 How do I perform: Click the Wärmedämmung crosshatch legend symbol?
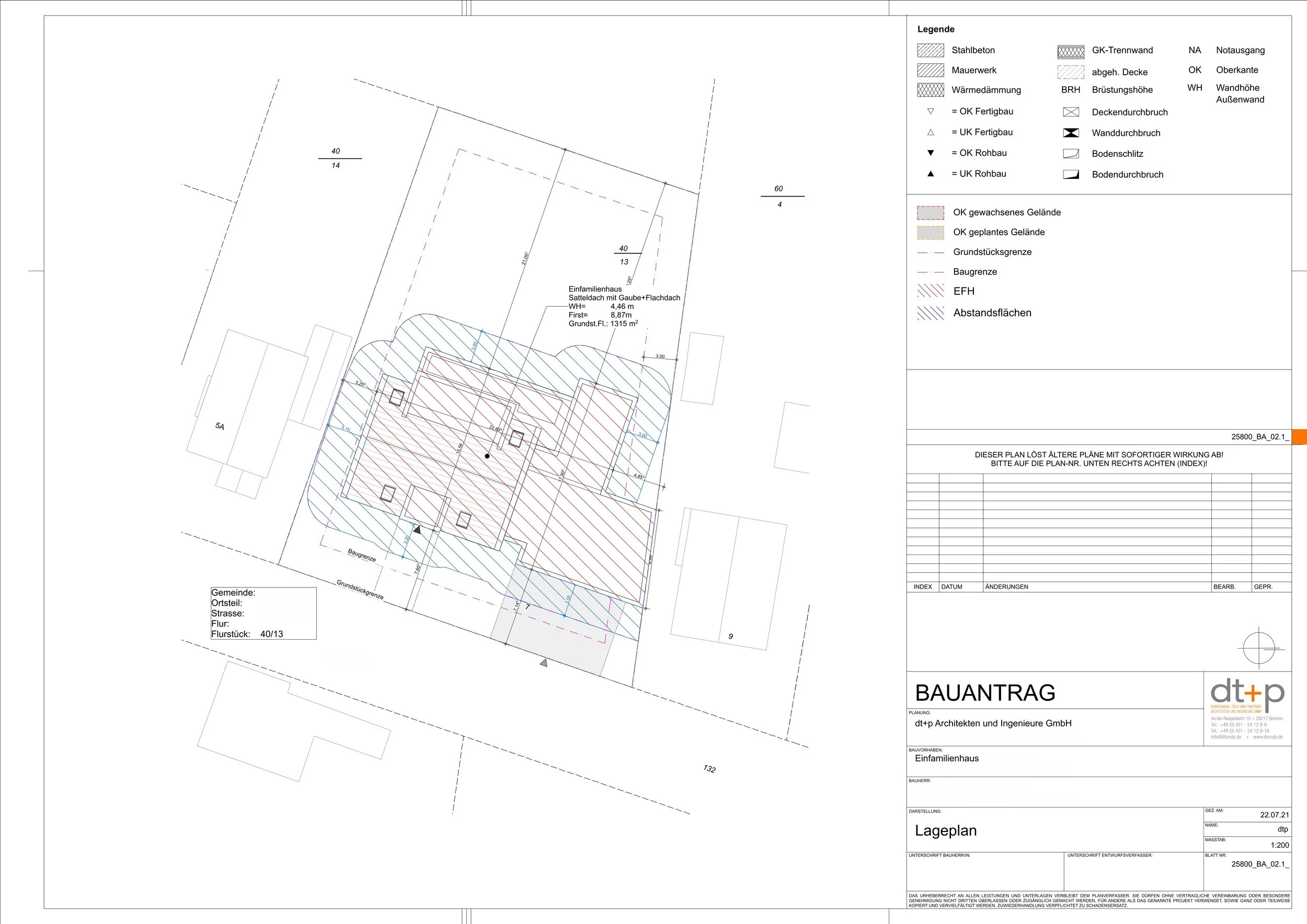tap(930, 90)
